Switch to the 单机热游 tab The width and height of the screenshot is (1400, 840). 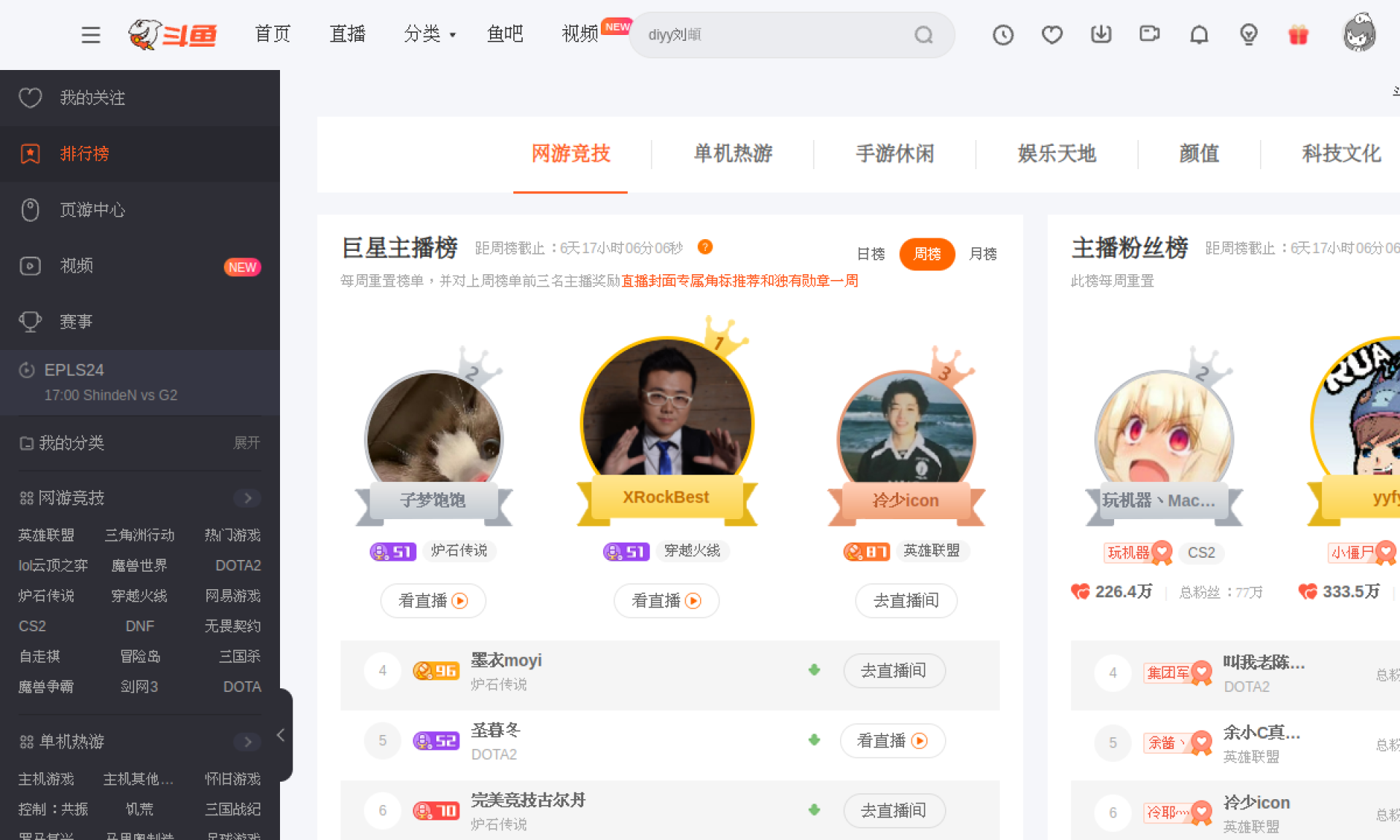(x=733, y=153)
